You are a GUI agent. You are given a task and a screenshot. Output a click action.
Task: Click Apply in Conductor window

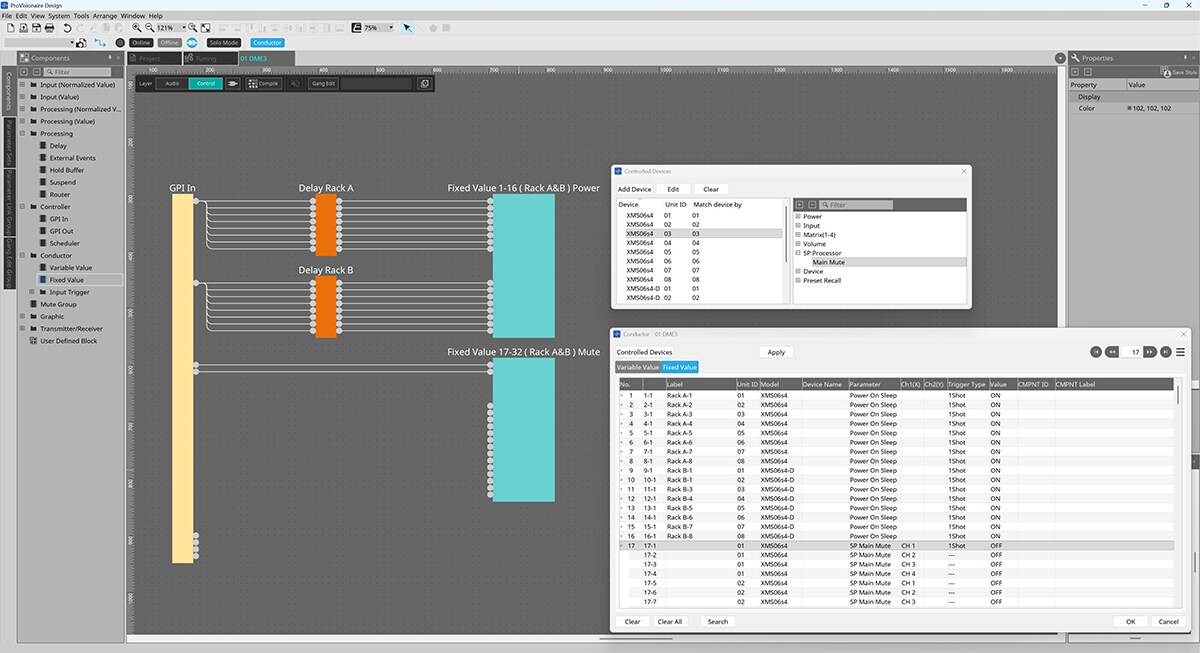tap(776, 352)
